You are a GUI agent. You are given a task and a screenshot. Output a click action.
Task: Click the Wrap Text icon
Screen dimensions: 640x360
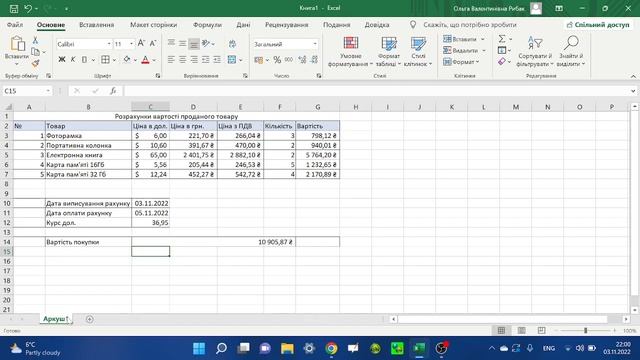click(x=232, y=44)
